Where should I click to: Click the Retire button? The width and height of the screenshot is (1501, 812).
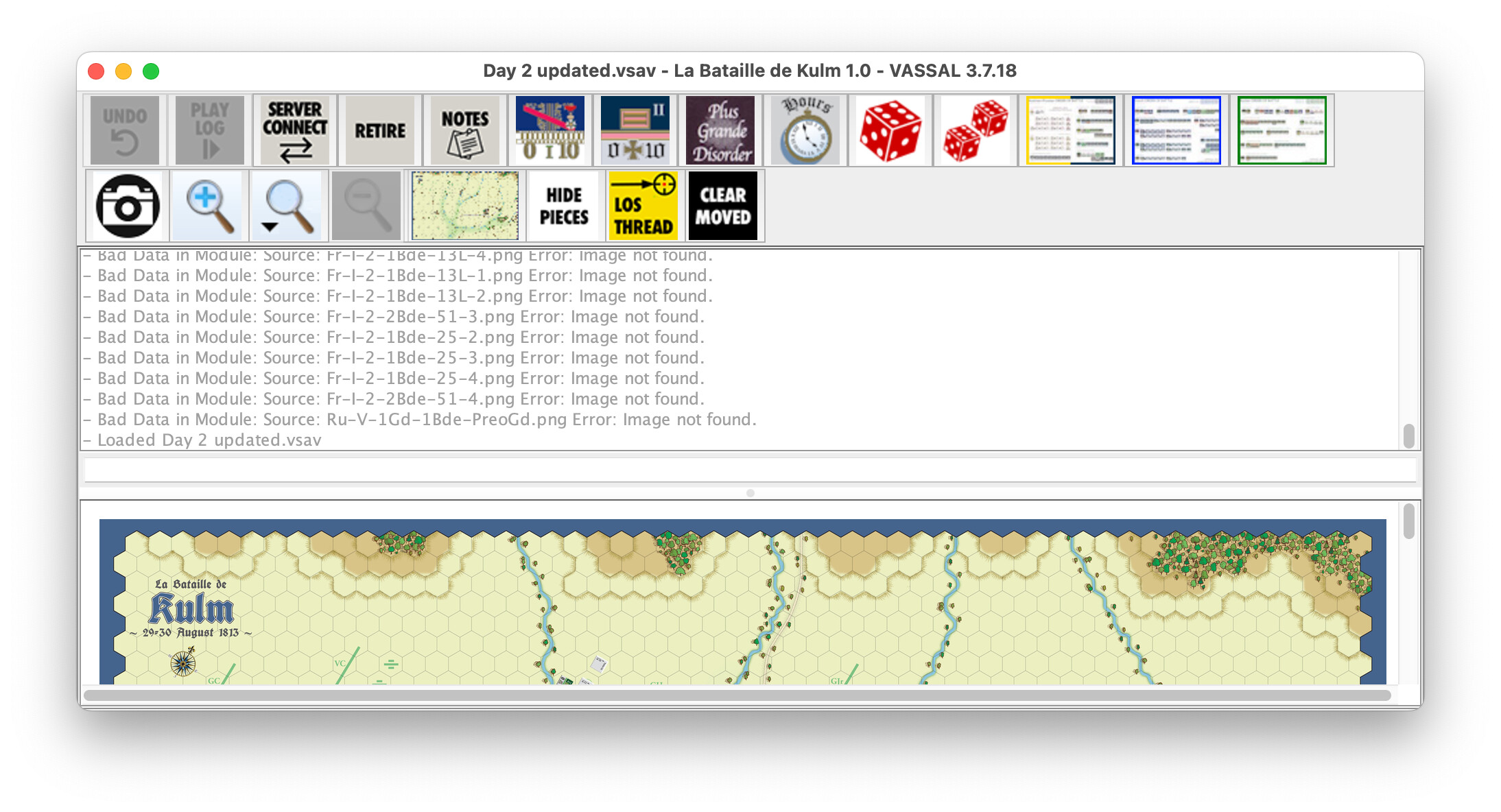click(x=379, y=130)
